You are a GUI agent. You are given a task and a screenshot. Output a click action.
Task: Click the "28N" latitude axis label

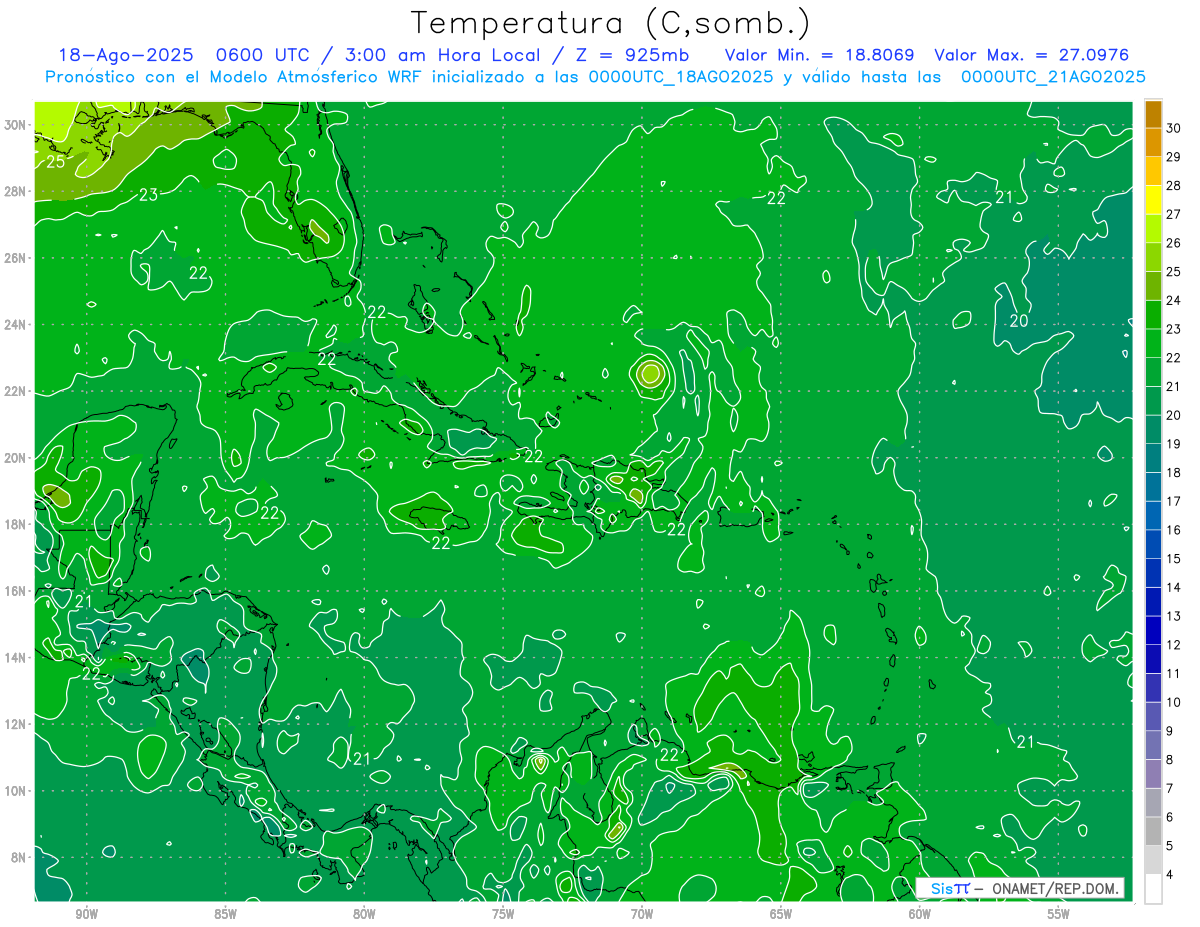17,191
